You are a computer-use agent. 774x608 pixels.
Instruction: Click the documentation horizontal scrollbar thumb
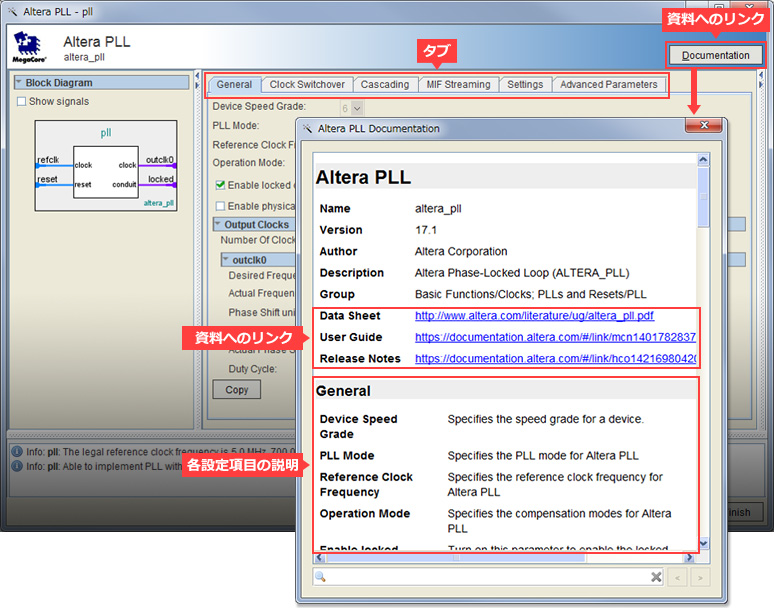coord(456,558)
